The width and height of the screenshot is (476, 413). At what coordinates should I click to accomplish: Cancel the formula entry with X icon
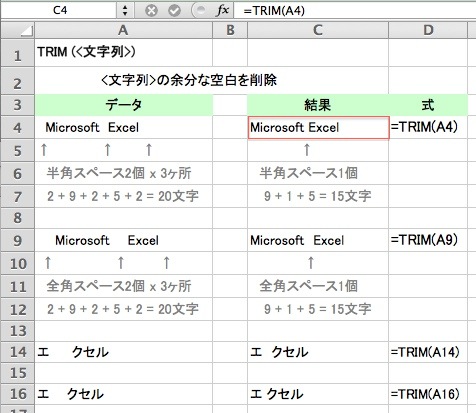tap(151, 11)
